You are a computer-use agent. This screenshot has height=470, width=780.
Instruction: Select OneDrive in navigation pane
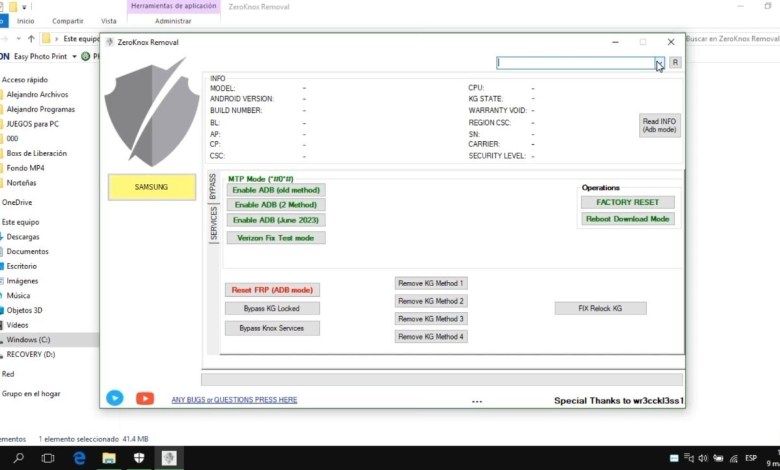pyautogui.click(x=17, y=202)
